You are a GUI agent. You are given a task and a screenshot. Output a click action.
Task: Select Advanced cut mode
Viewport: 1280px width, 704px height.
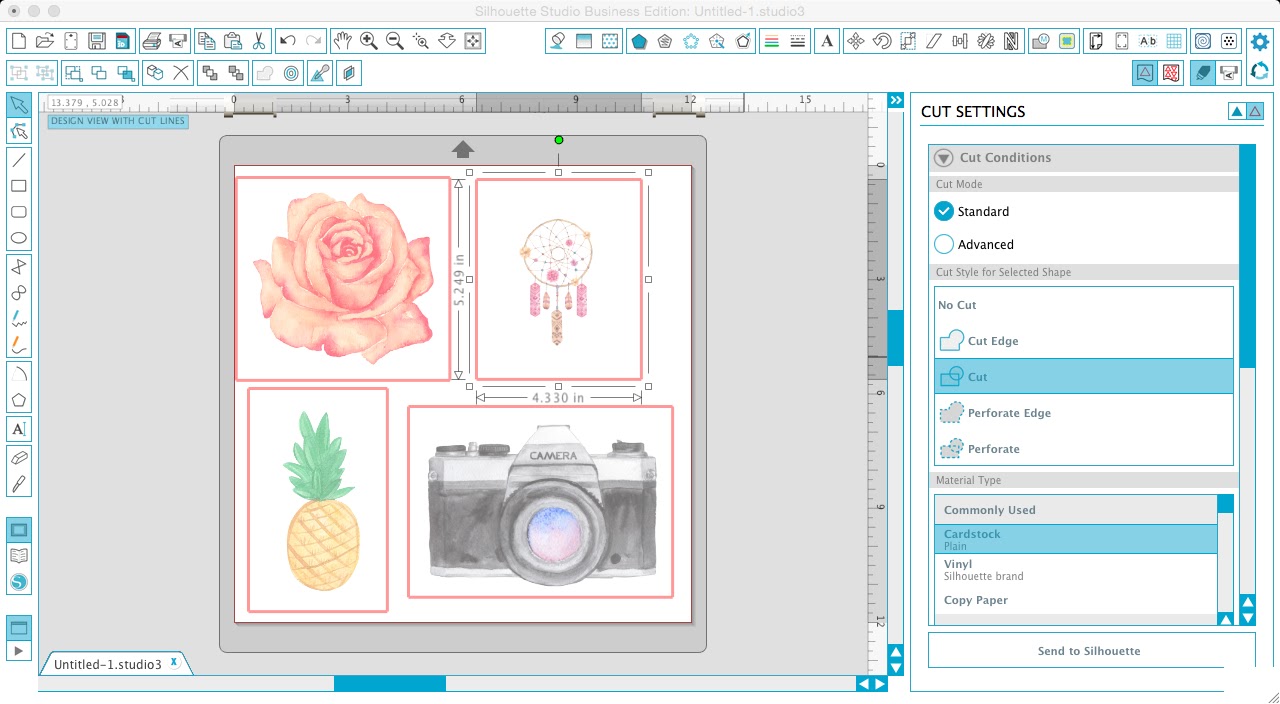pyautogui.click(x=944, y=244)
